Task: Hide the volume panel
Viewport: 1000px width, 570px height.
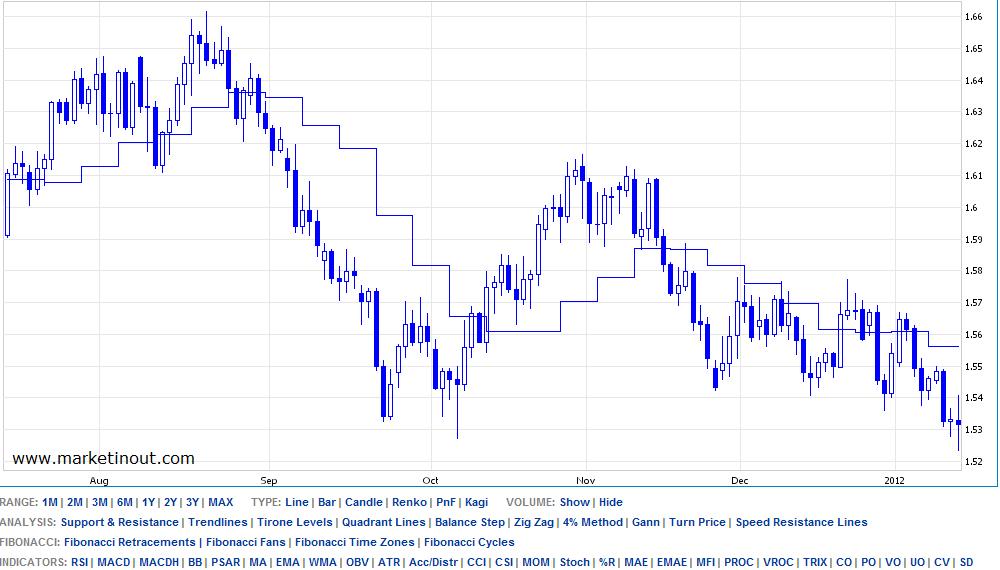Action: pyautogui.click(x=610, y=502)
